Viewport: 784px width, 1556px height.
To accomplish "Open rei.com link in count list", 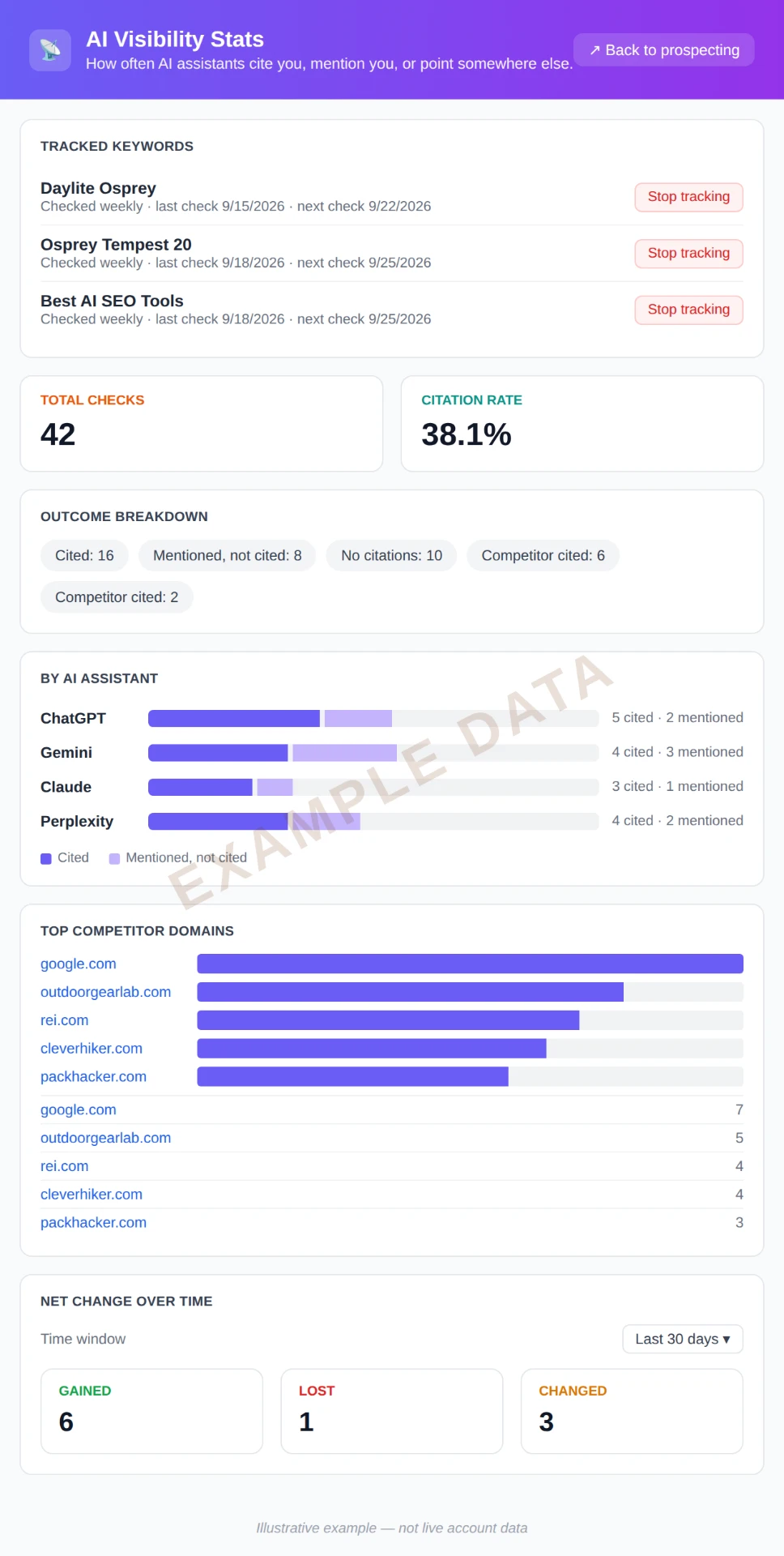I will coord(65,1166).
